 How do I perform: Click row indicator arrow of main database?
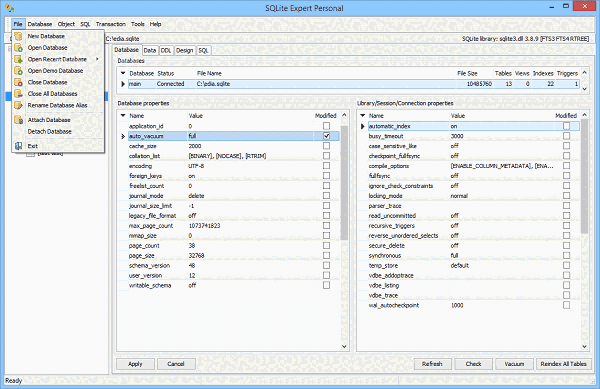click(x=123, y=84)
